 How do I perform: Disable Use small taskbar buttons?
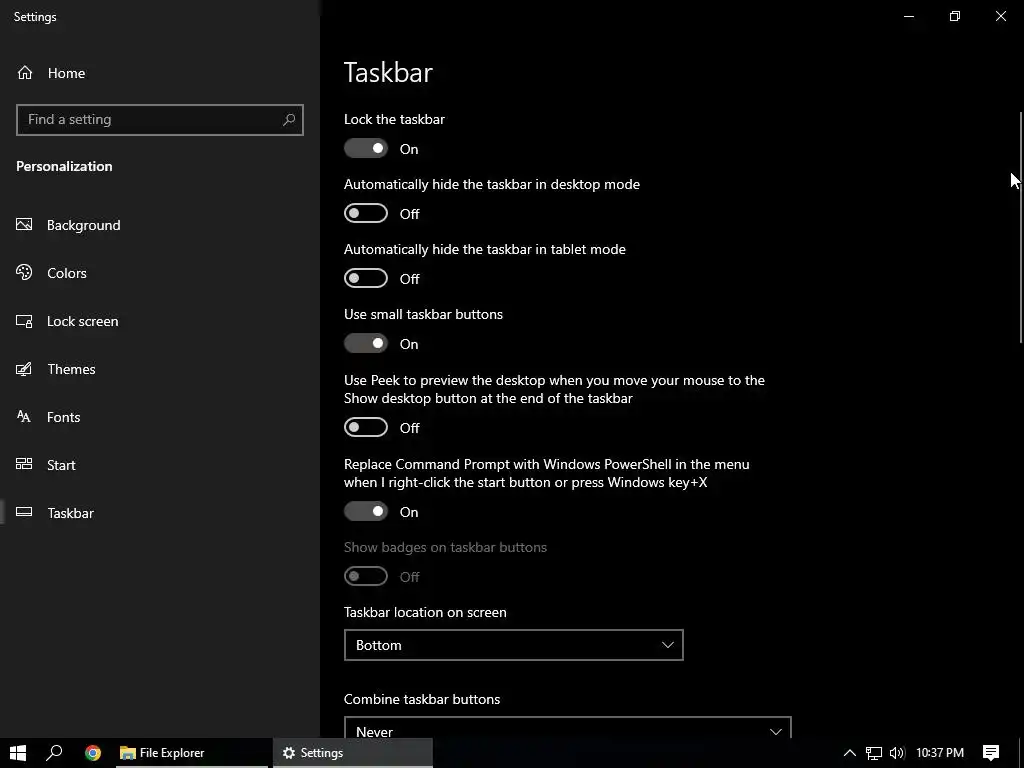[x=366, y=344]
